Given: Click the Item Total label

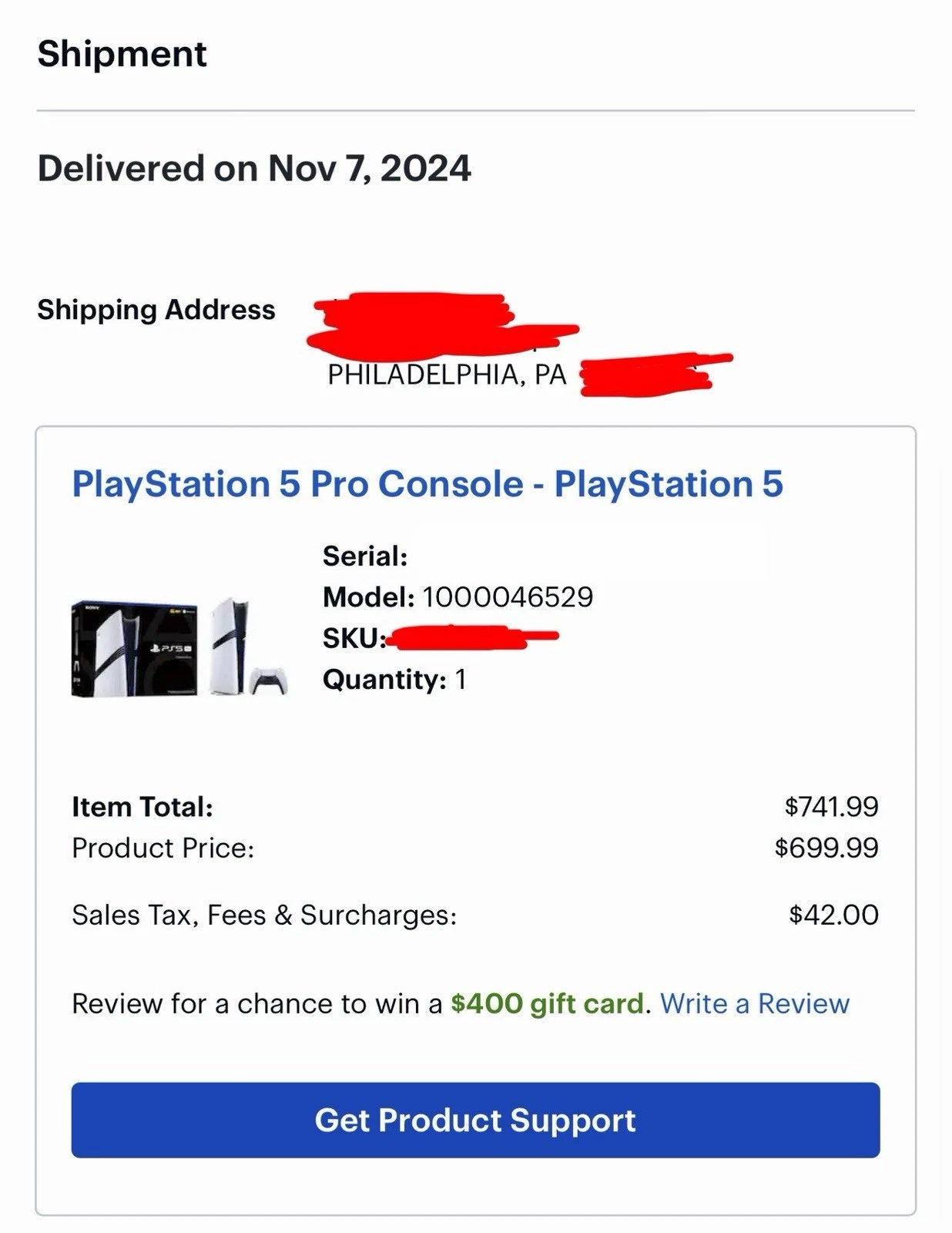Looking at the screenshot, I should click(142, 806).
